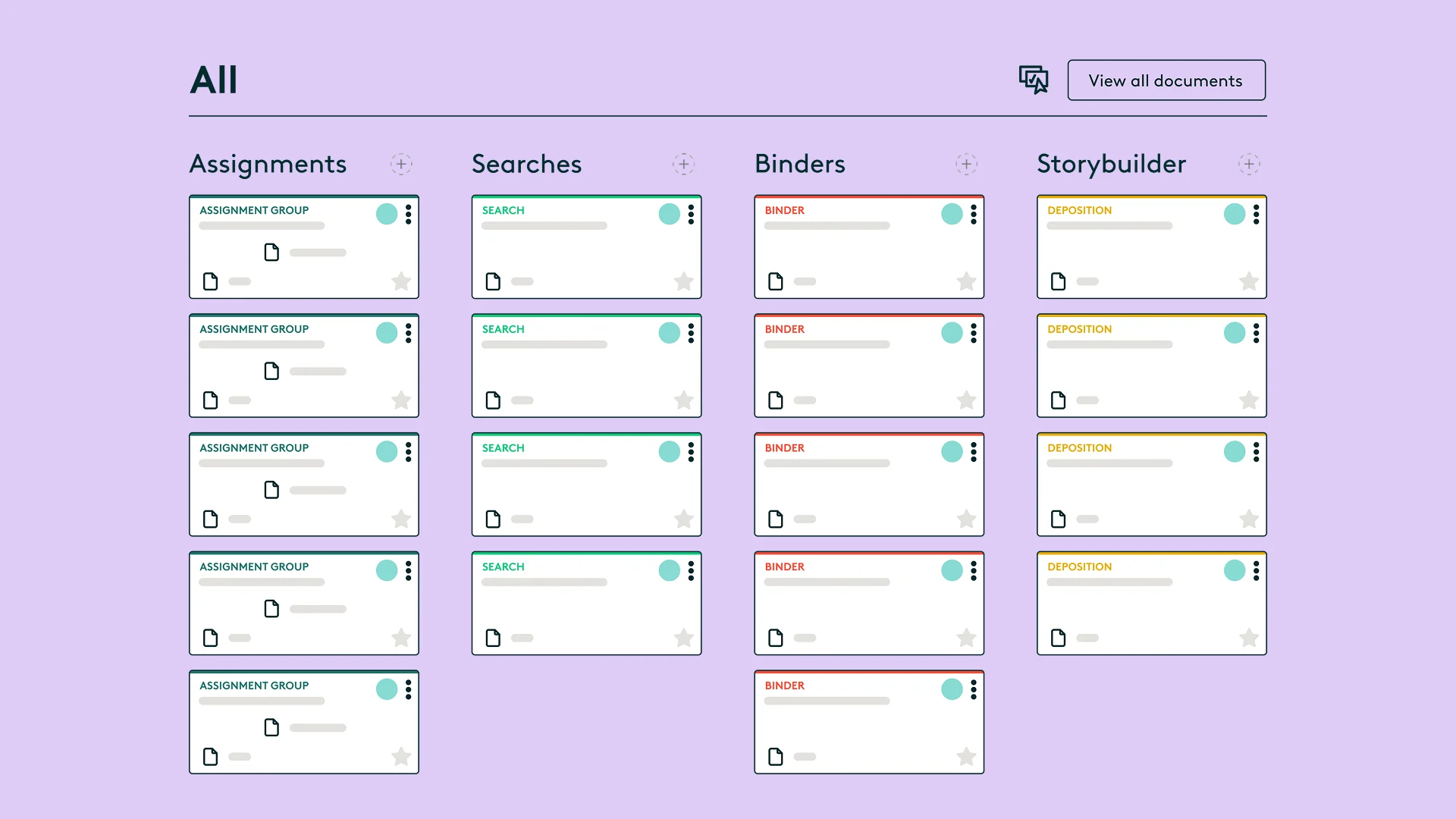
Task: Toggle favorite star on fourth Search card
Action: (683, 638)
